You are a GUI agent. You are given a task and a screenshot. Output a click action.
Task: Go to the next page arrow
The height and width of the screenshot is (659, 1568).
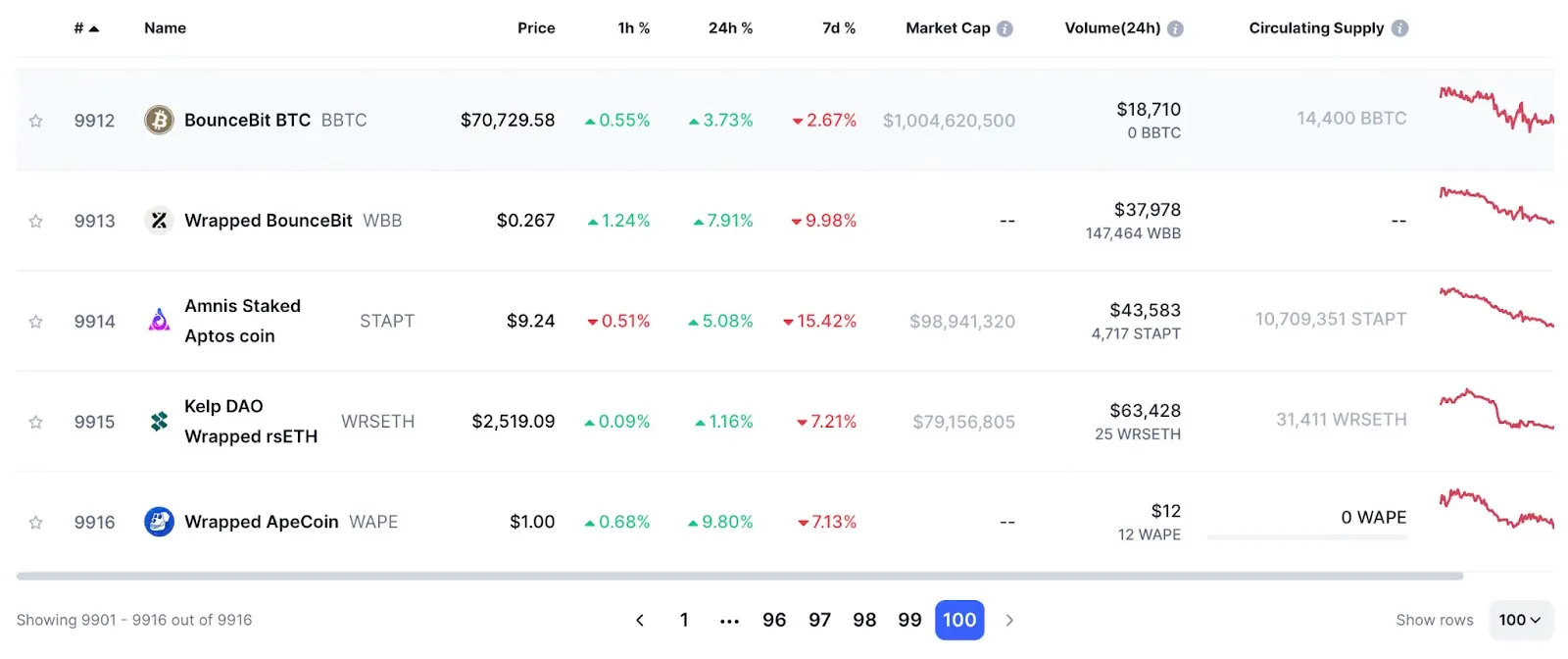tap(1009, 620)
